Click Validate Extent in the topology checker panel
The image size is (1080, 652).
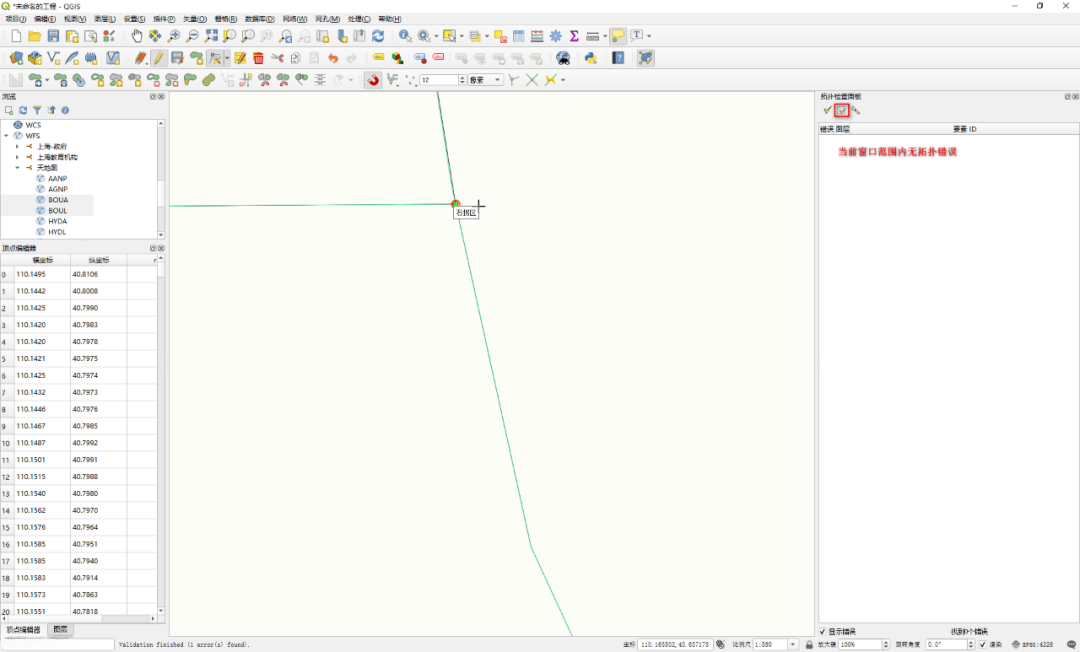(842, 110)
